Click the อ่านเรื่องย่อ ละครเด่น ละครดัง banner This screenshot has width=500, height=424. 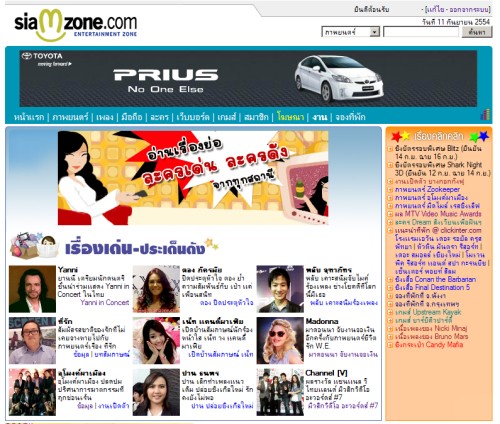193,178
